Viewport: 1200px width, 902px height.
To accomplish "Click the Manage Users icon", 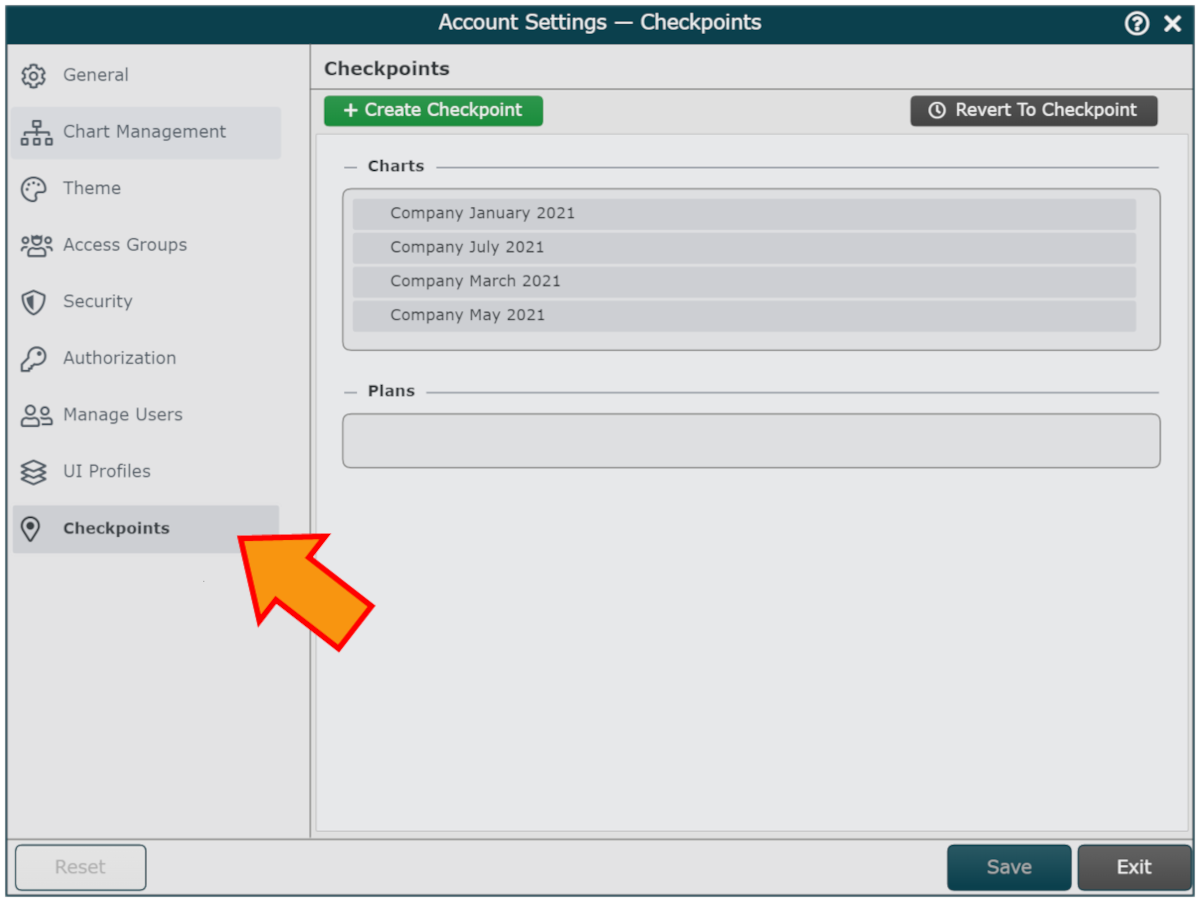I will click(x=36, y=415).
